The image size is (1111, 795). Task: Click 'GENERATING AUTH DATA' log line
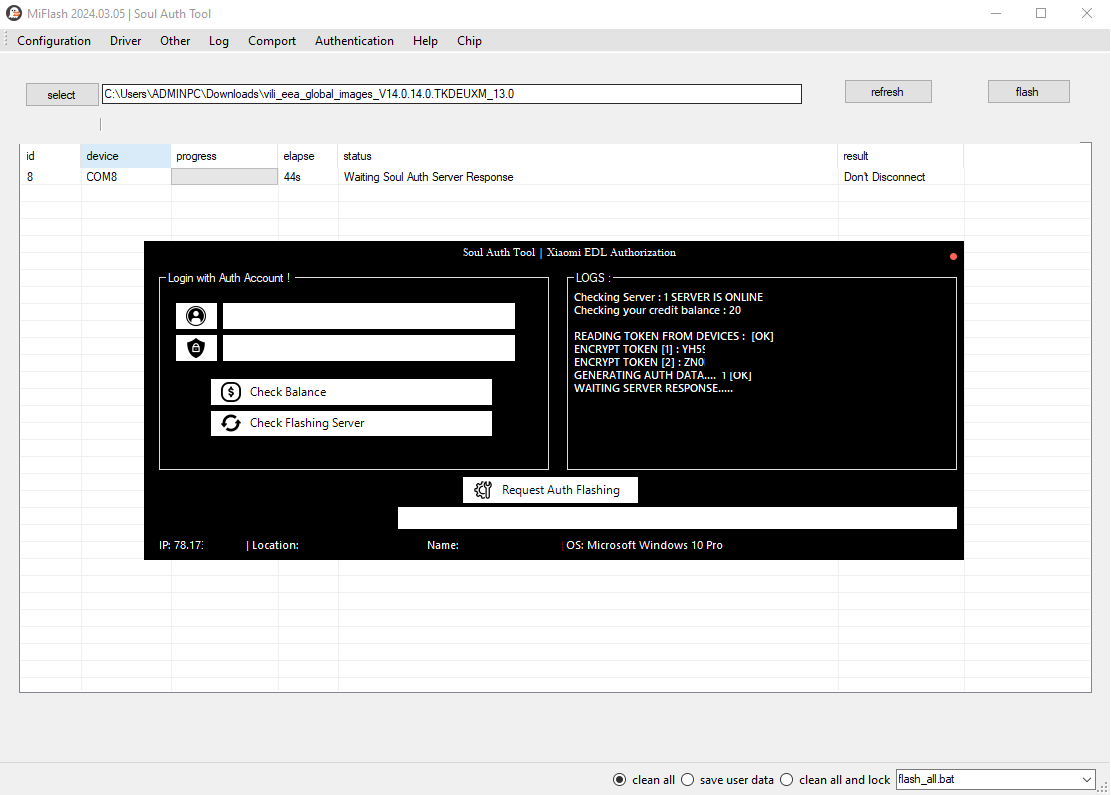[662, 375]
